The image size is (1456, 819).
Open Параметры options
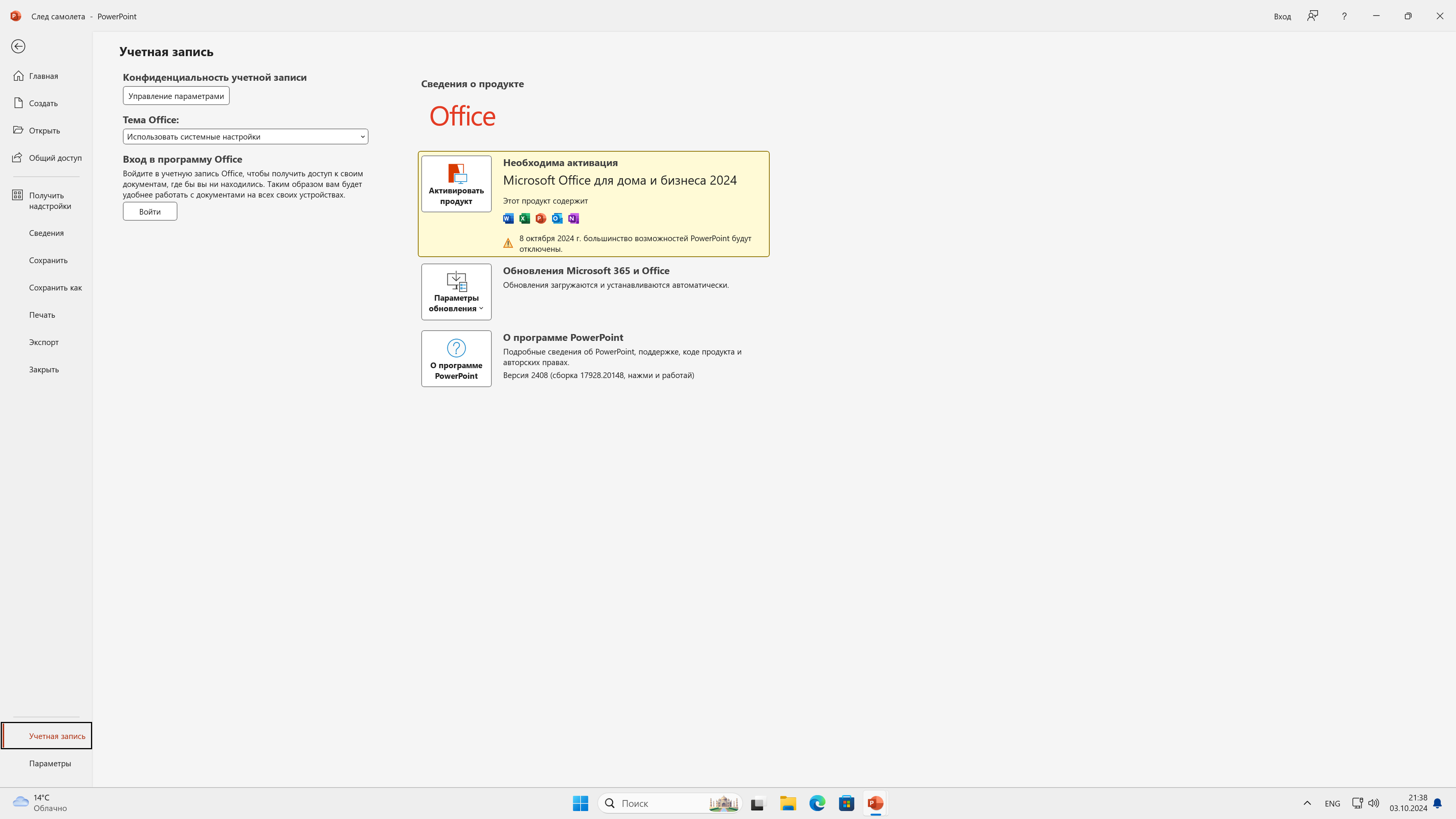pyautogui.click(x=46, y=763)
